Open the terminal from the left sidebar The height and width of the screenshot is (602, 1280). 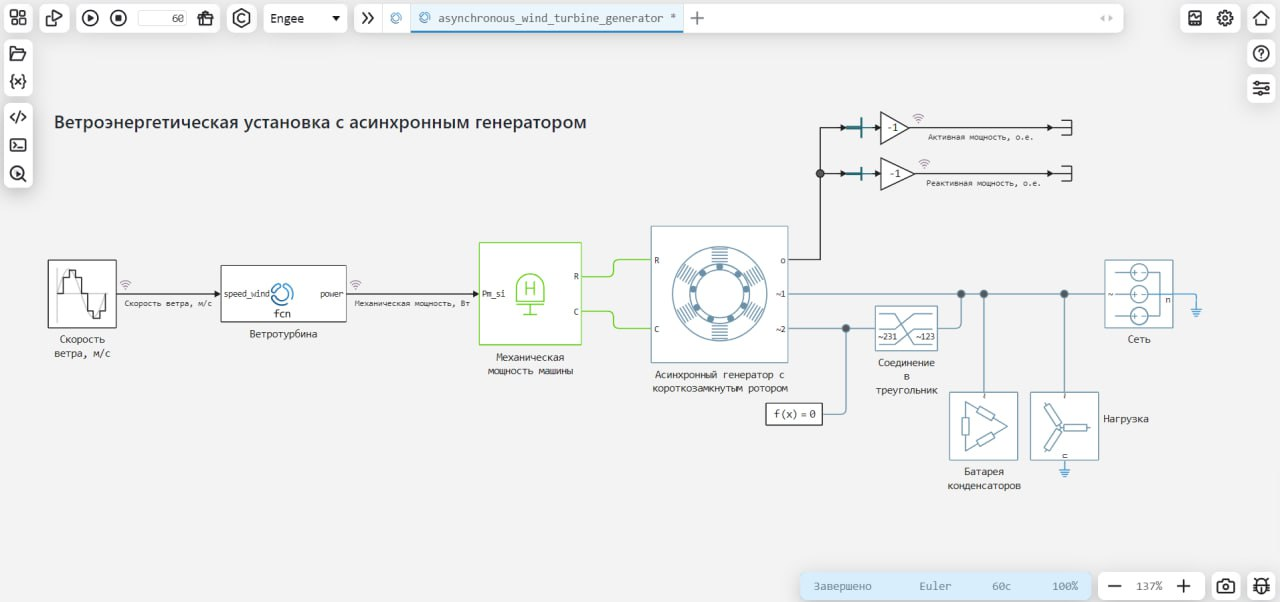(18, 144)
